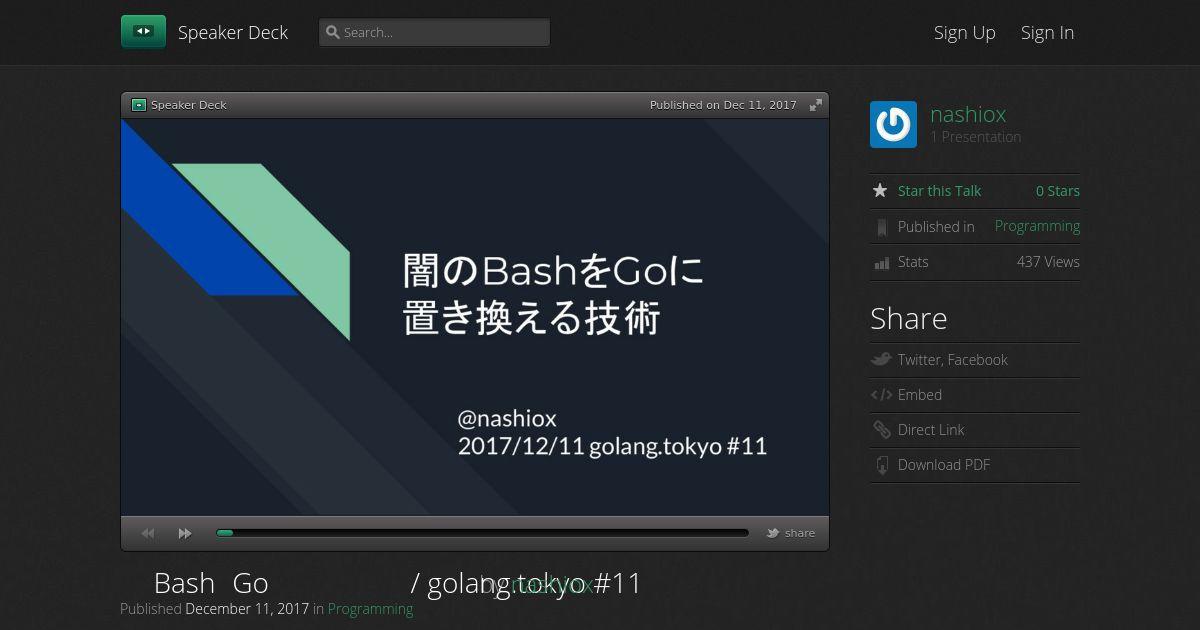Click the Published December 11, 2017 date
This screenshot has height=630, width=1200.
coord(247,609)
